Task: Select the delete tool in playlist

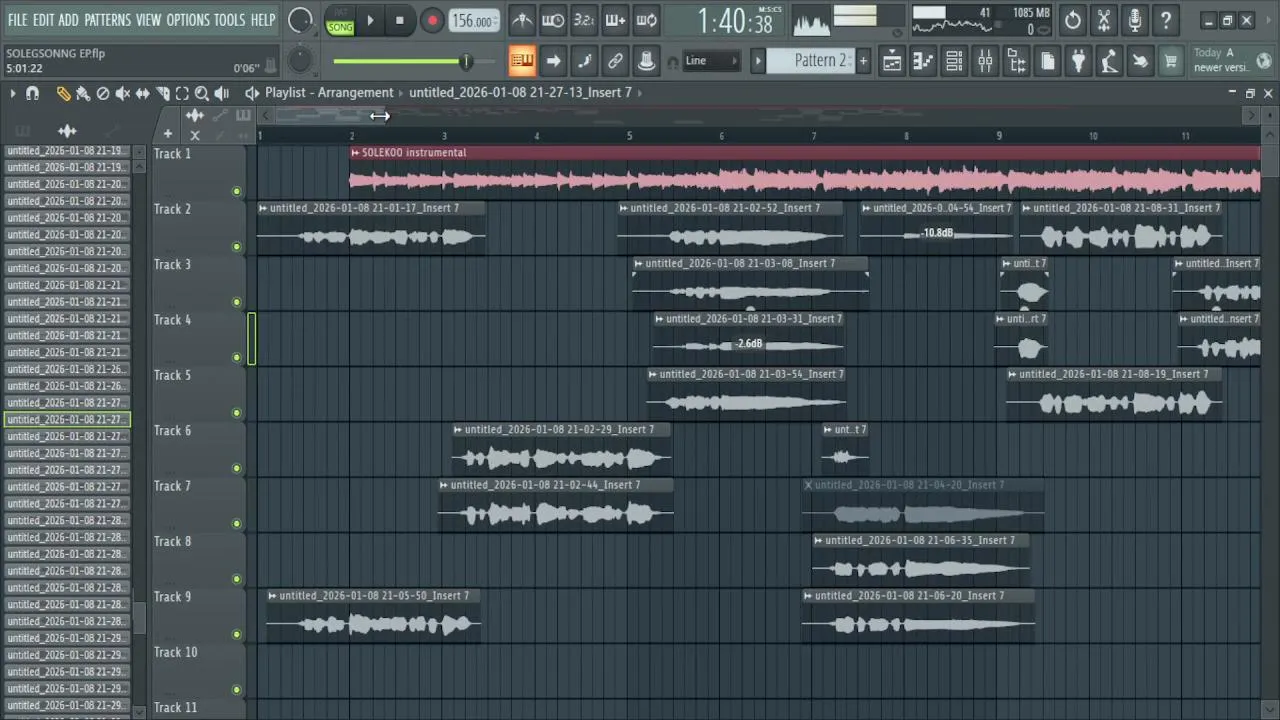Action: [102, 93]
